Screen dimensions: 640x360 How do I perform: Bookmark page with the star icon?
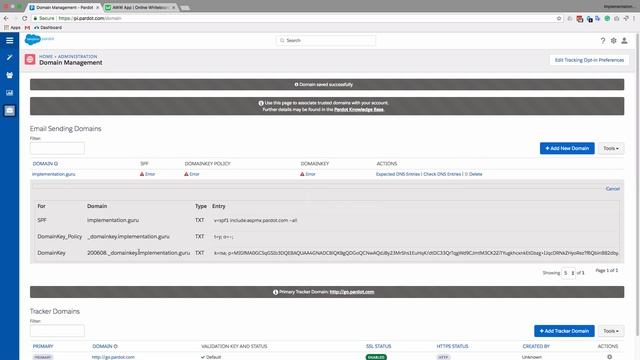coord(559,18)
